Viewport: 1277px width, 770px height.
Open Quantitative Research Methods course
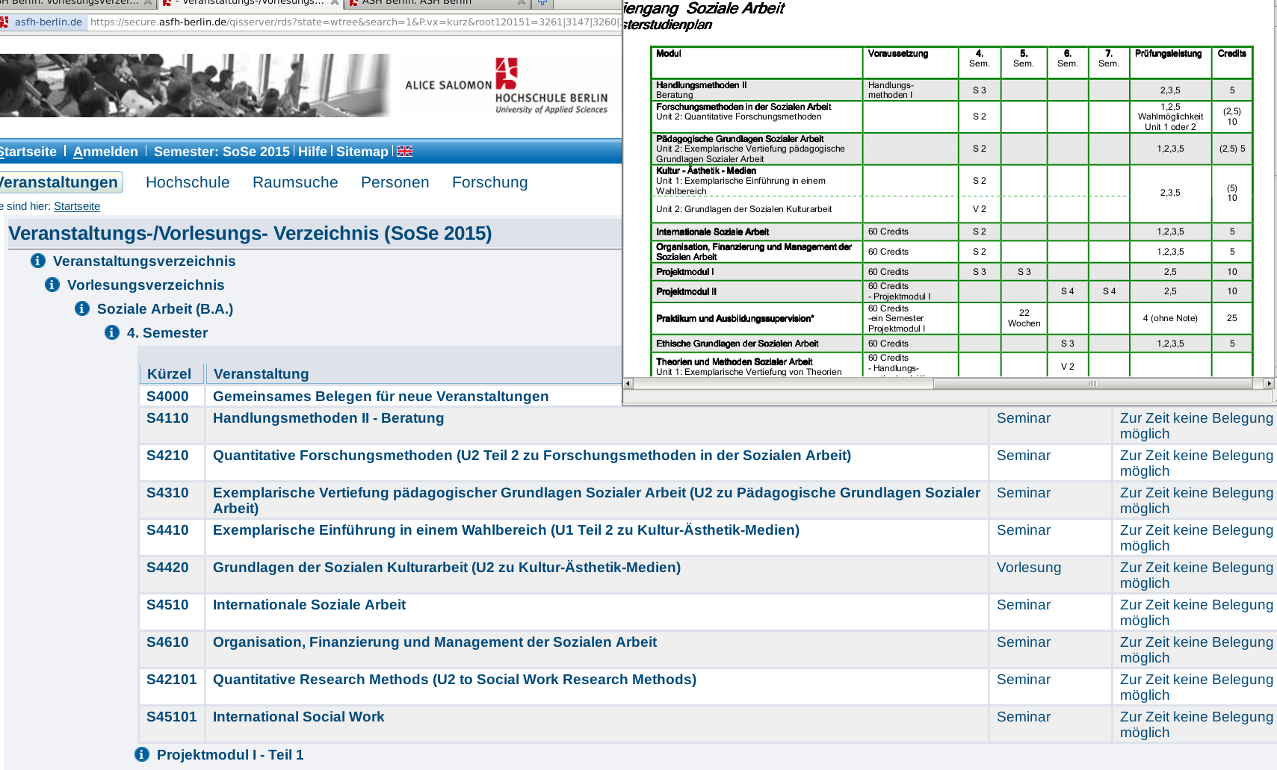pos(454,679)
